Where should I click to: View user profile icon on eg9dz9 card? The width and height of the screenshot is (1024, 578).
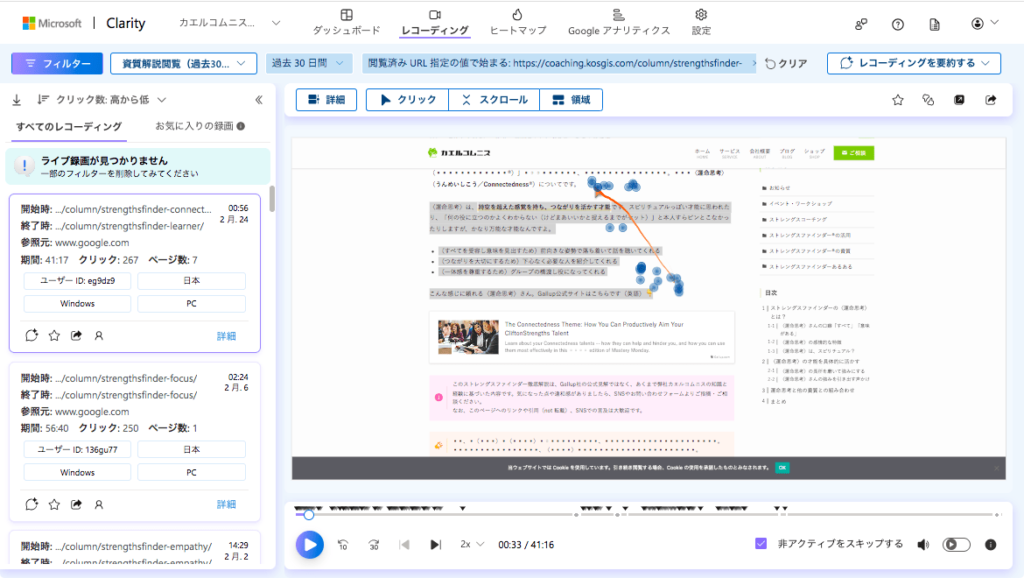[99, 336]
